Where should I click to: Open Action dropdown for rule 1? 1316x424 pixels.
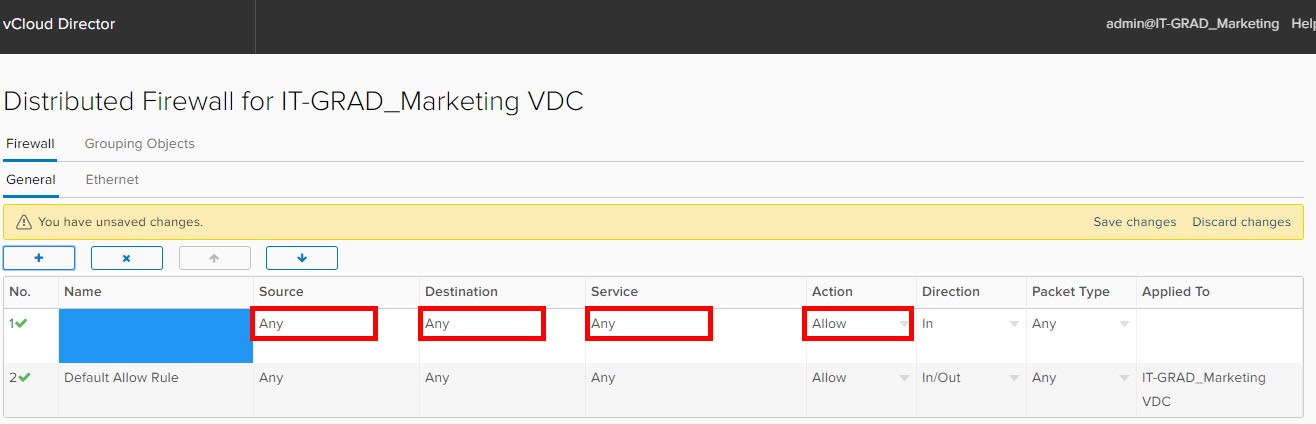[x=904, y=324]
